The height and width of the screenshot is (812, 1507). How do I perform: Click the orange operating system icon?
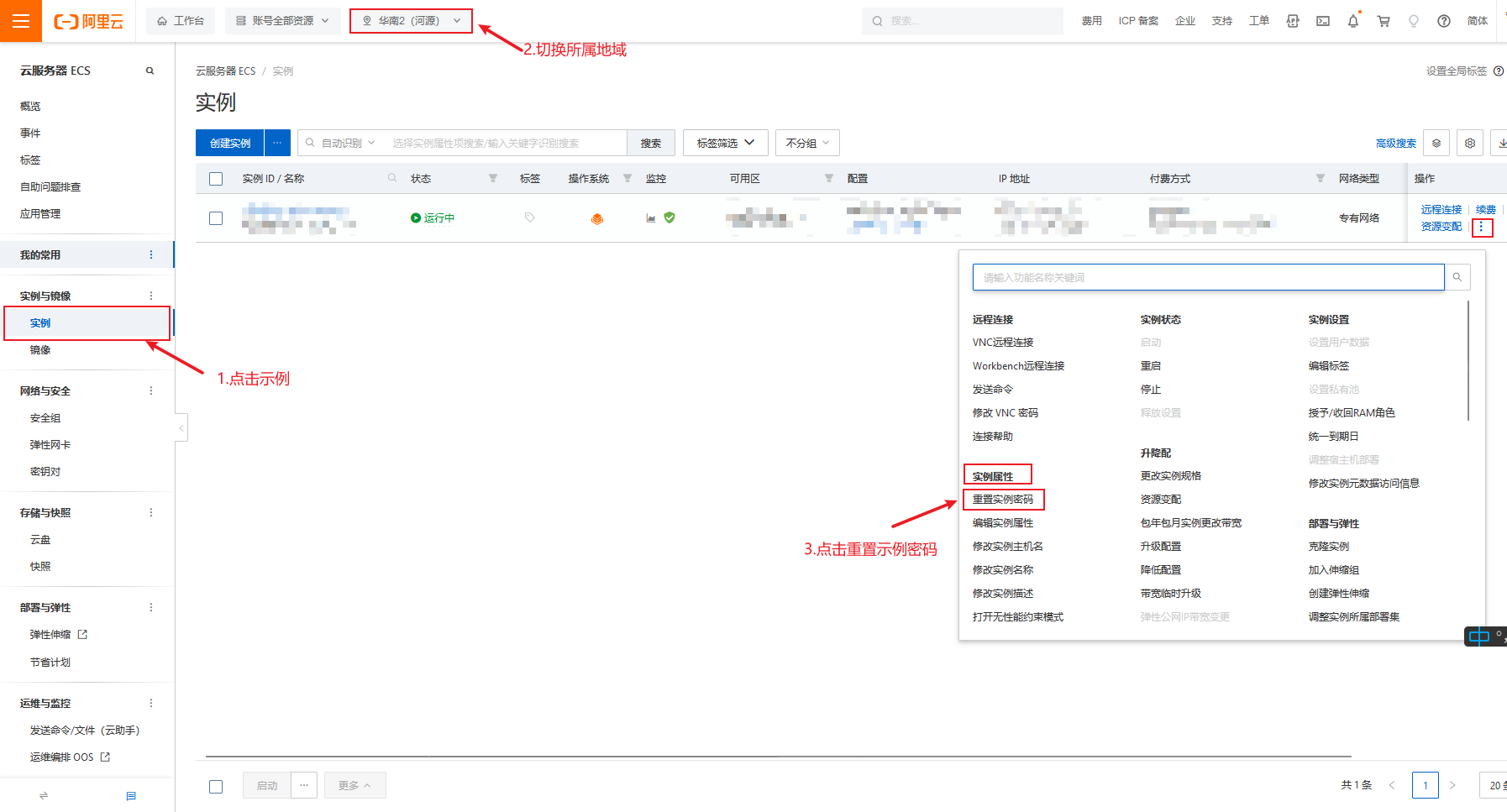click(597, 218)
